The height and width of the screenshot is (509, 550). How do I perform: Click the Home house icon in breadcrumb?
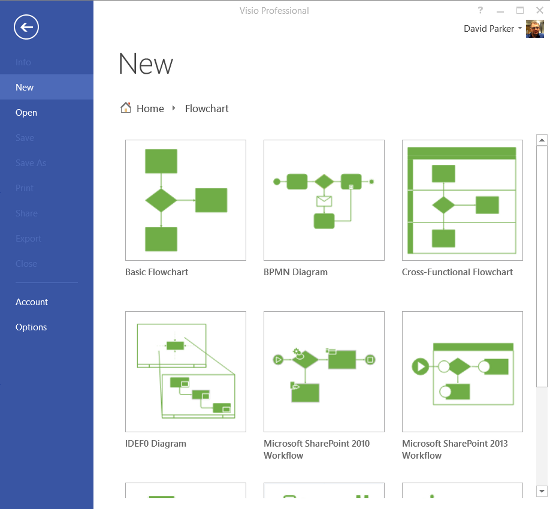tap(126, 108)
